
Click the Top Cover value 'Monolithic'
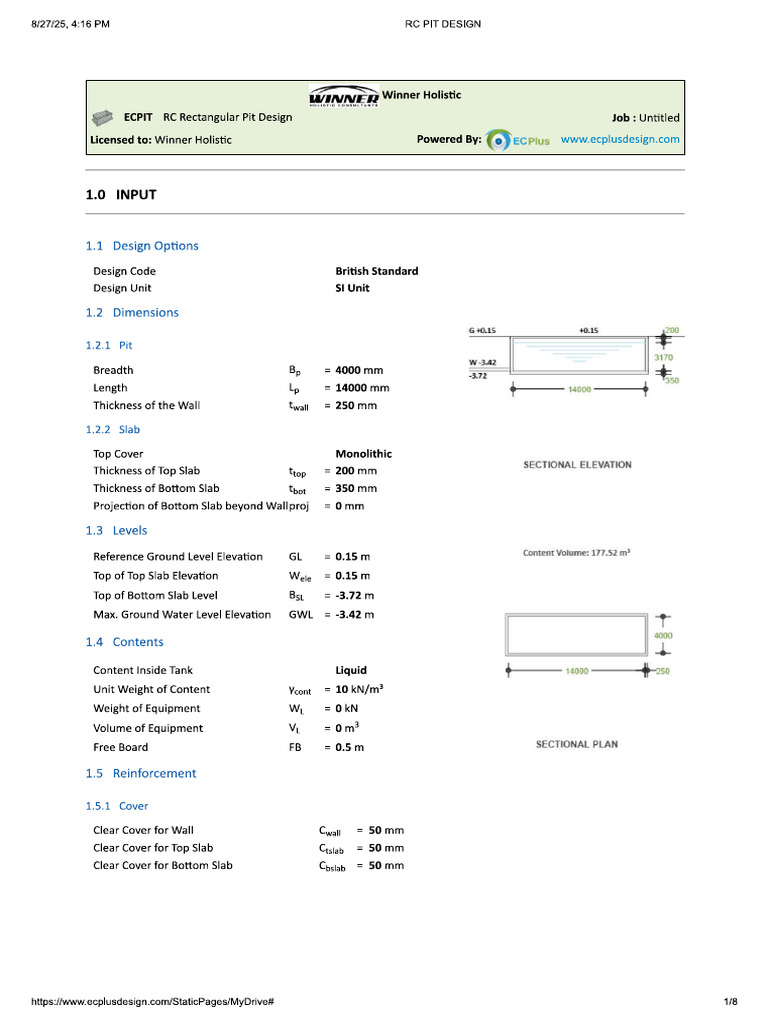[364, 454]
